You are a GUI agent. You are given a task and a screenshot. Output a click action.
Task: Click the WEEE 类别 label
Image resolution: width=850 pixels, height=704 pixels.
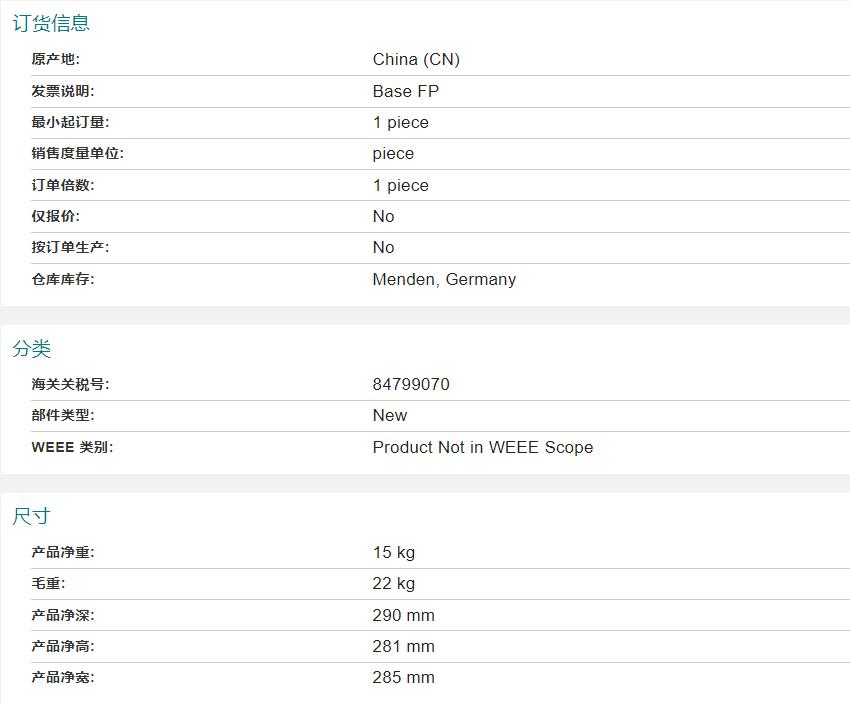click(72, 447)
